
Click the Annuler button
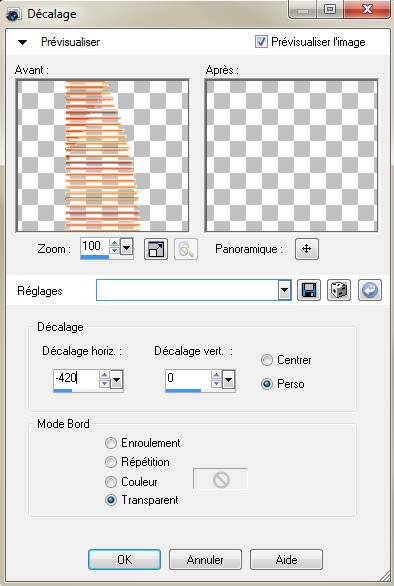[x=205, y=559]
